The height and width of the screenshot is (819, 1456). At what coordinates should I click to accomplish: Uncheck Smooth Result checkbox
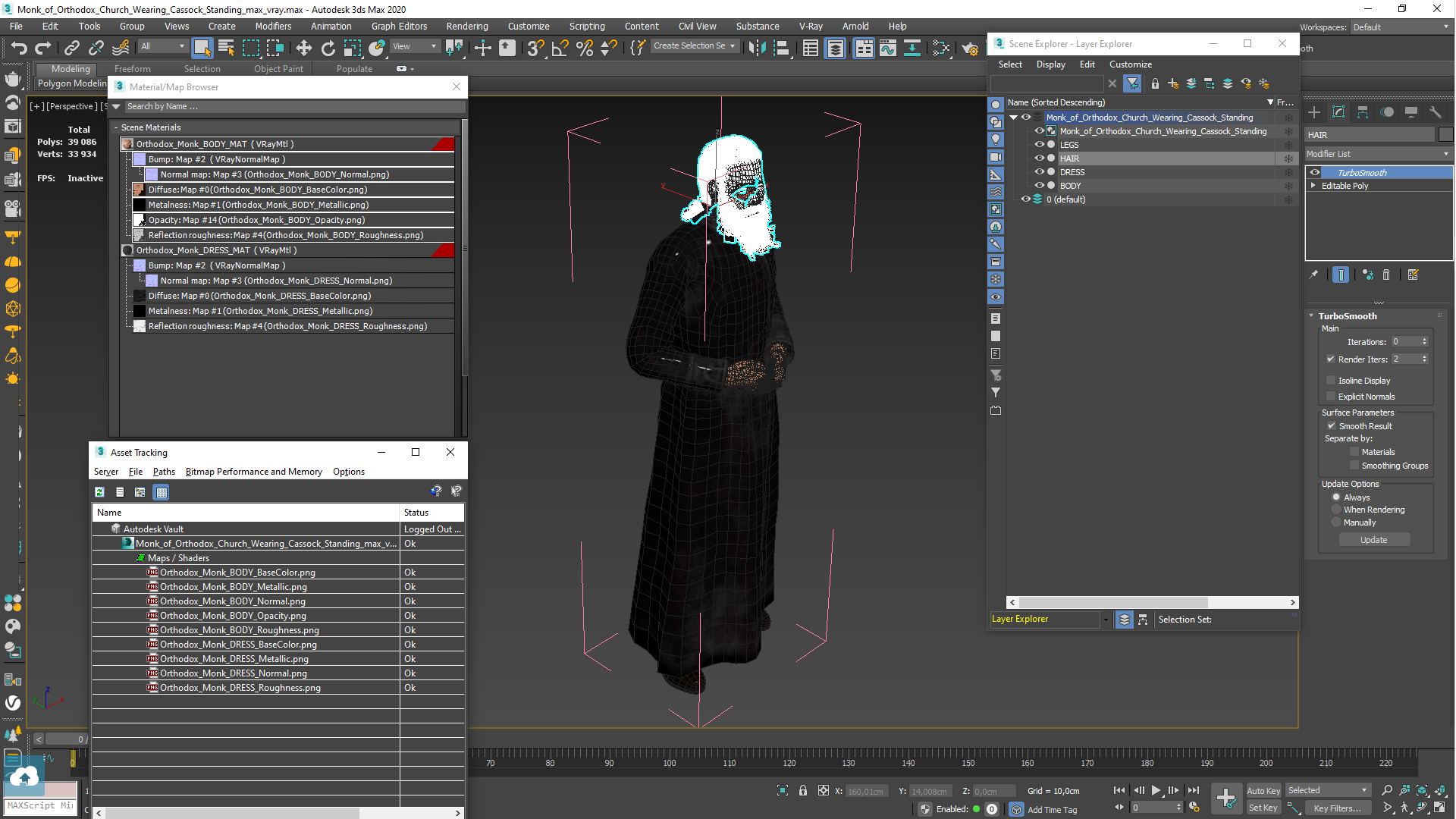click(1332, 426)
